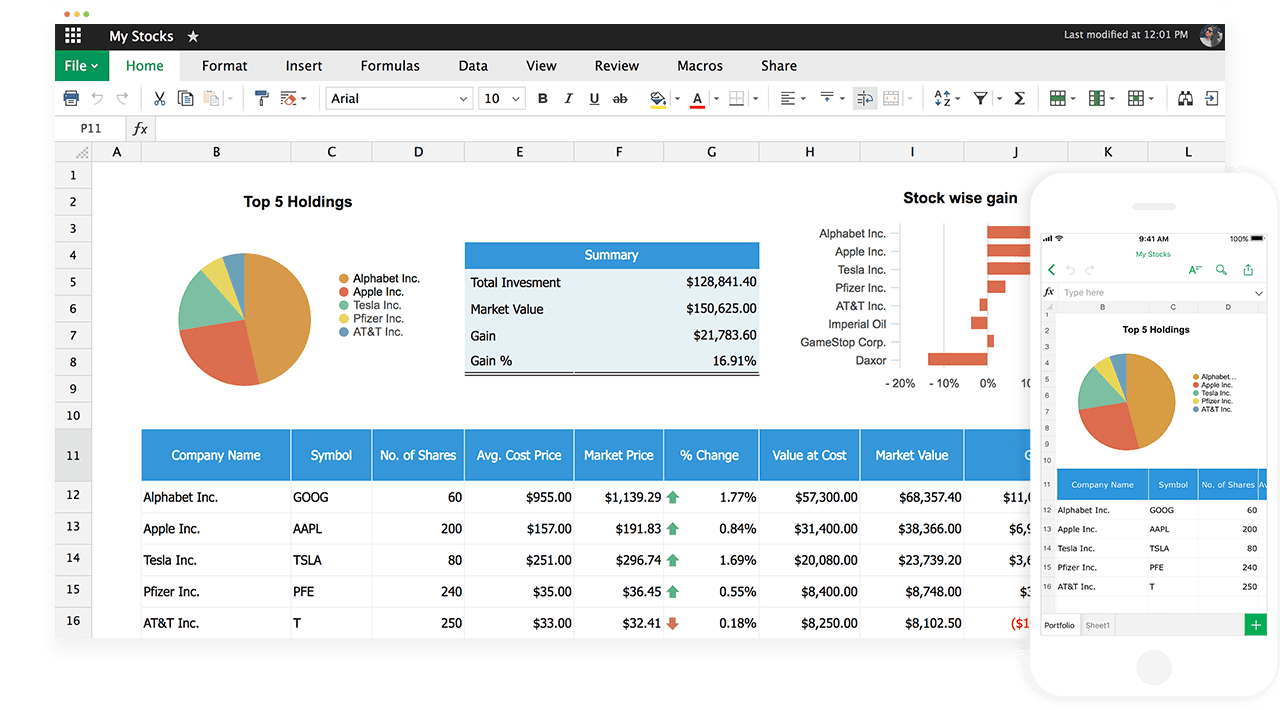Viewport: 1280px width, 710px height.
Task: Expand the filter options dropdown arrow
Action: pyautogui.click(x=997, y=99)
